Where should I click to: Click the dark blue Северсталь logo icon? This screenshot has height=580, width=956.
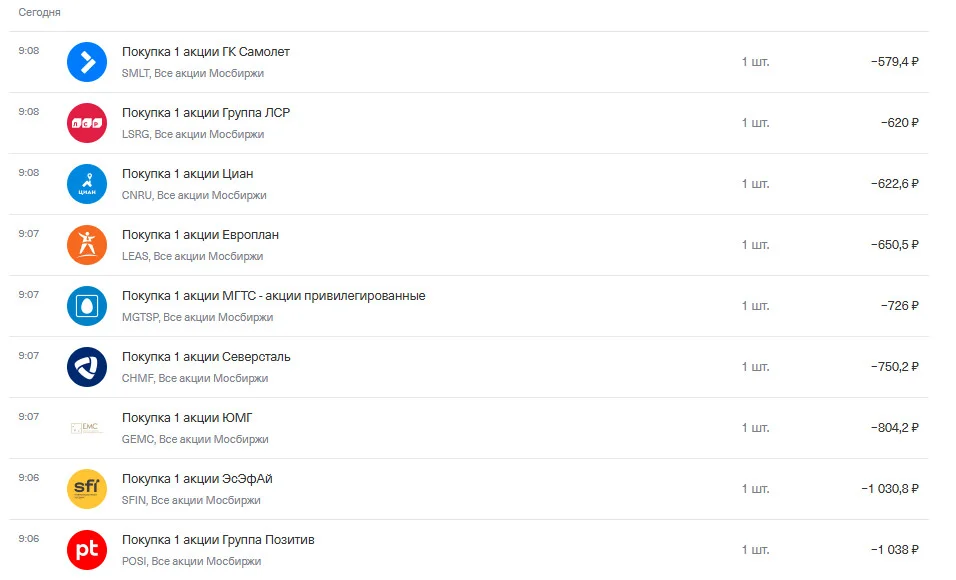[x=87, y=367]
